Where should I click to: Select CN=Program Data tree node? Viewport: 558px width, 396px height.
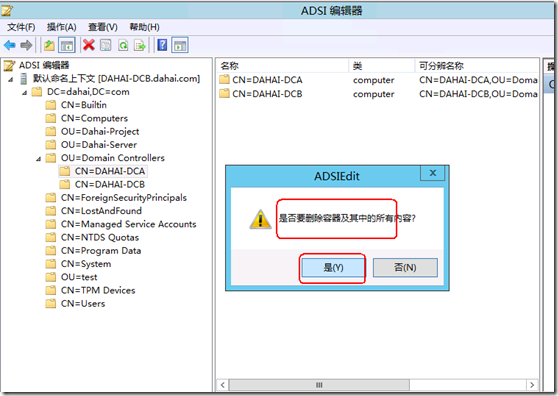[x=101, y=251]
